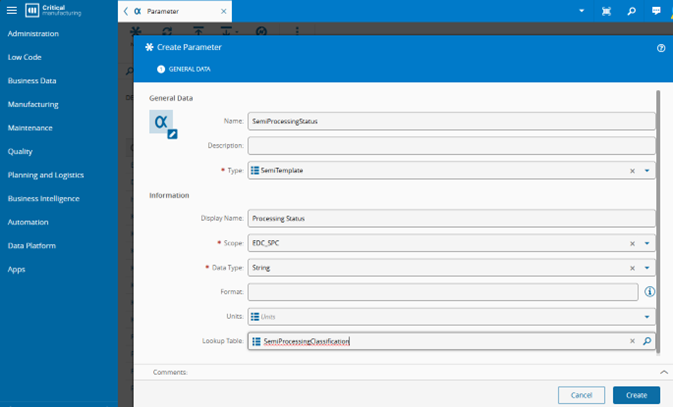Open the Type dropdown arrow
Viewport: 673px width, 407px height.
[647, 171]
